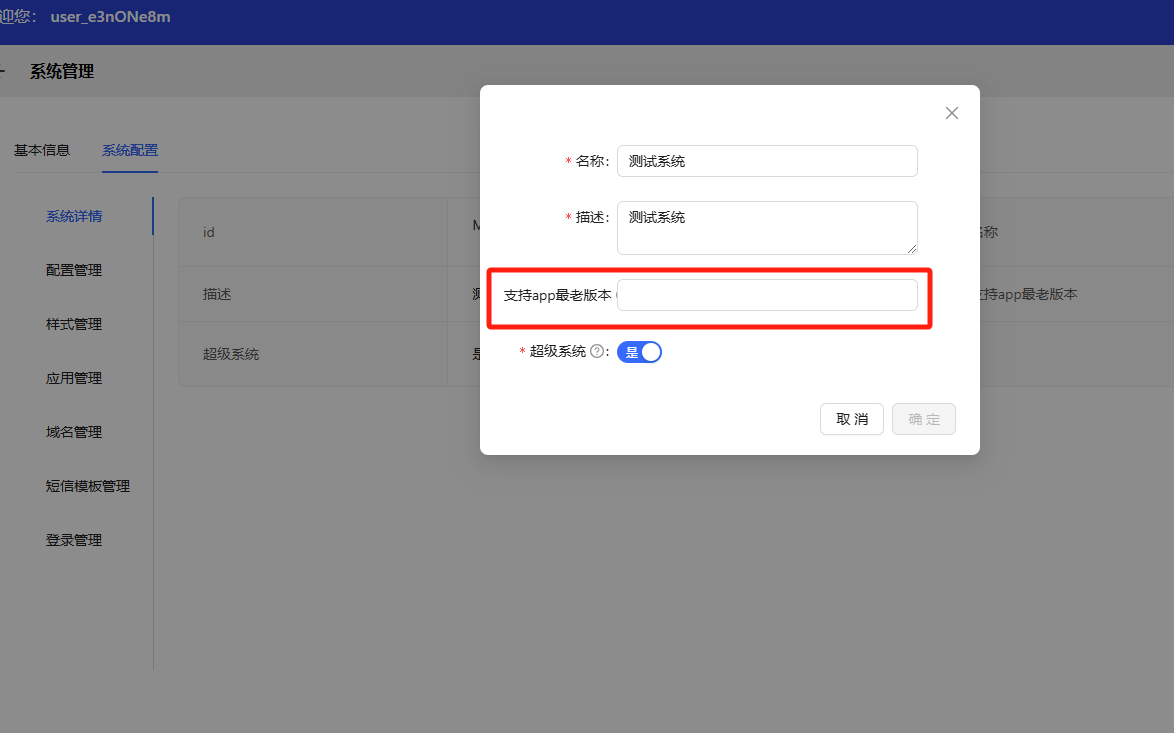This screenshot has height=733, width=1174.
Task: Select the 系统配置 tab
Action: click(x=130, y=151)
